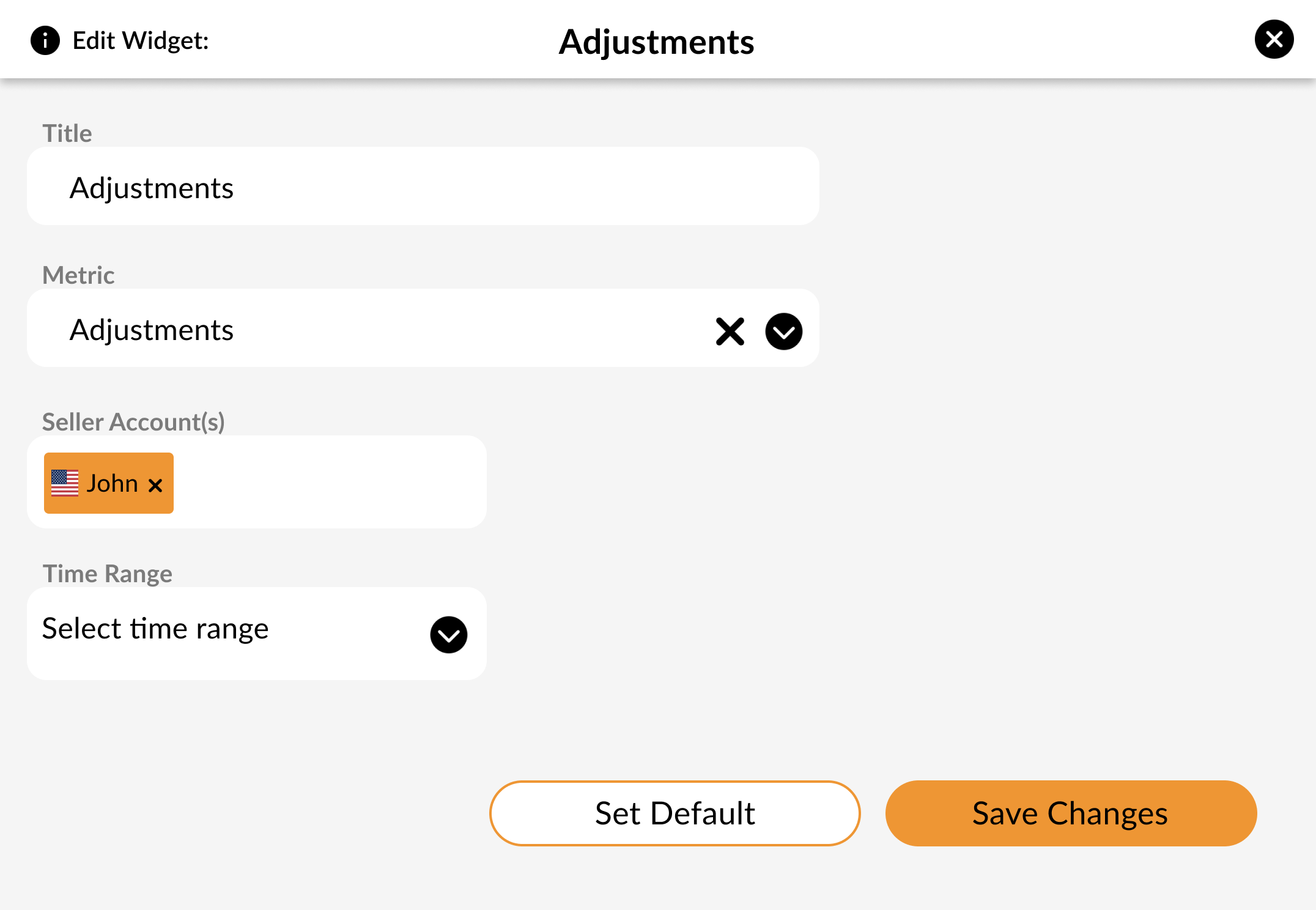Click the Save Changes button

(x=1071, y=813)
